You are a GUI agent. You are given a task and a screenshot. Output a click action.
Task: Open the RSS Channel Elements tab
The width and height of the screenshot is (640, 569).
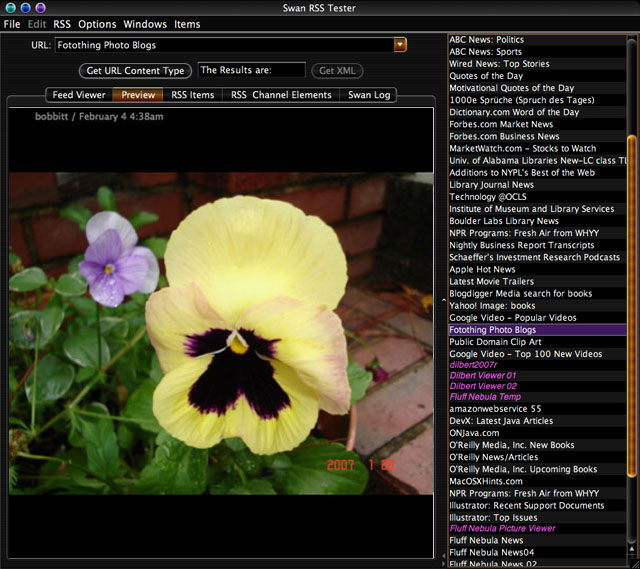click(x=281, y=95)
